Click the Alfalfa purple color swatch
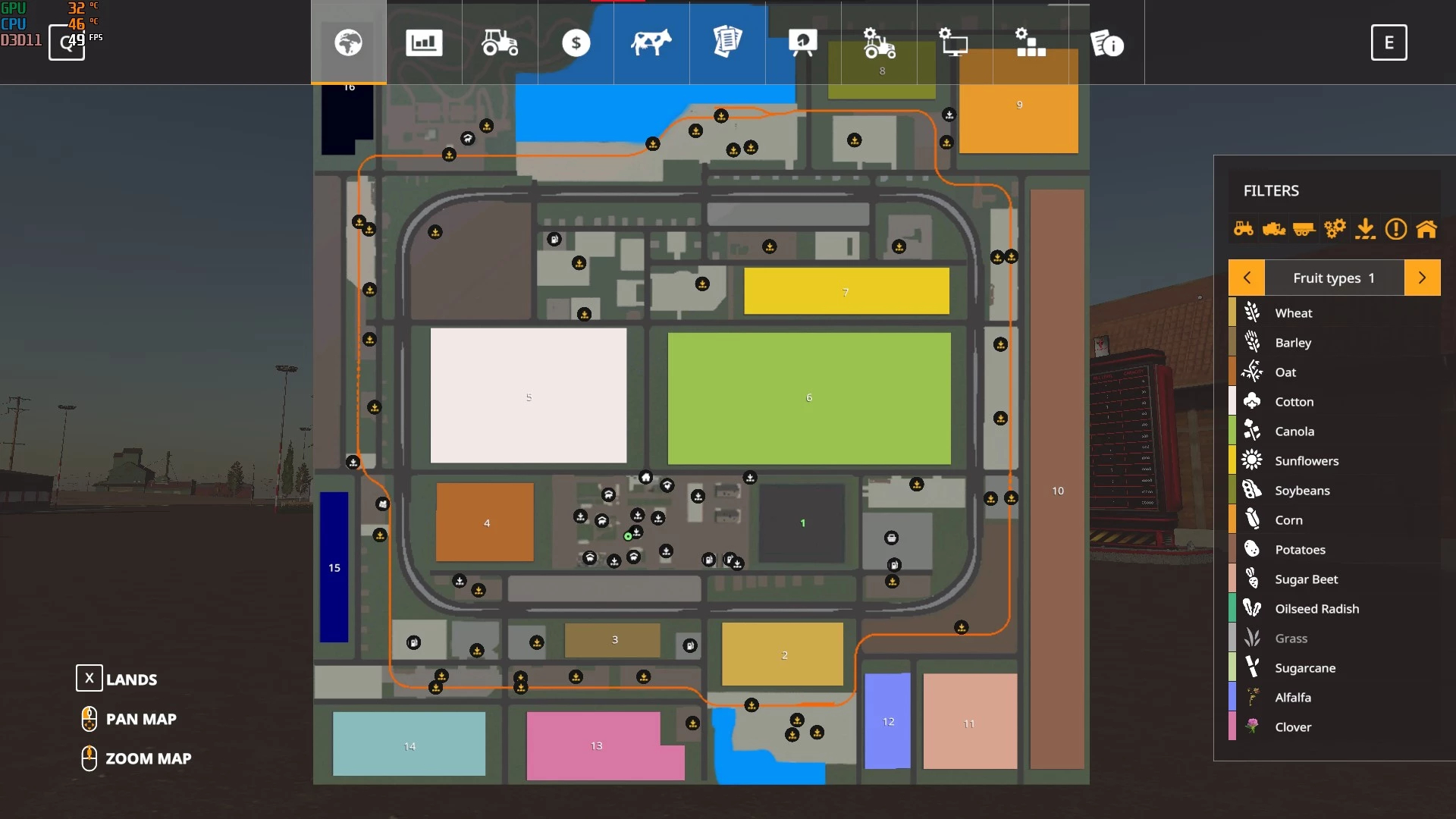Image resolution: width=1456 pixels, height=819 pixels. click(1232, 697)
